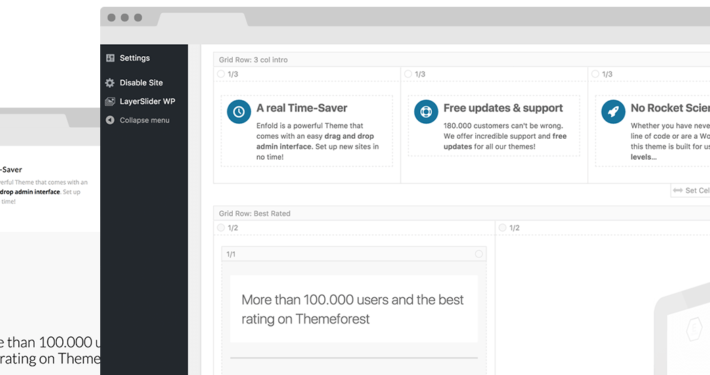Viewport: 710px width, 375px height.
Task: Select the blue lifebuoy support icon
Action: click(x=426, y=111)
